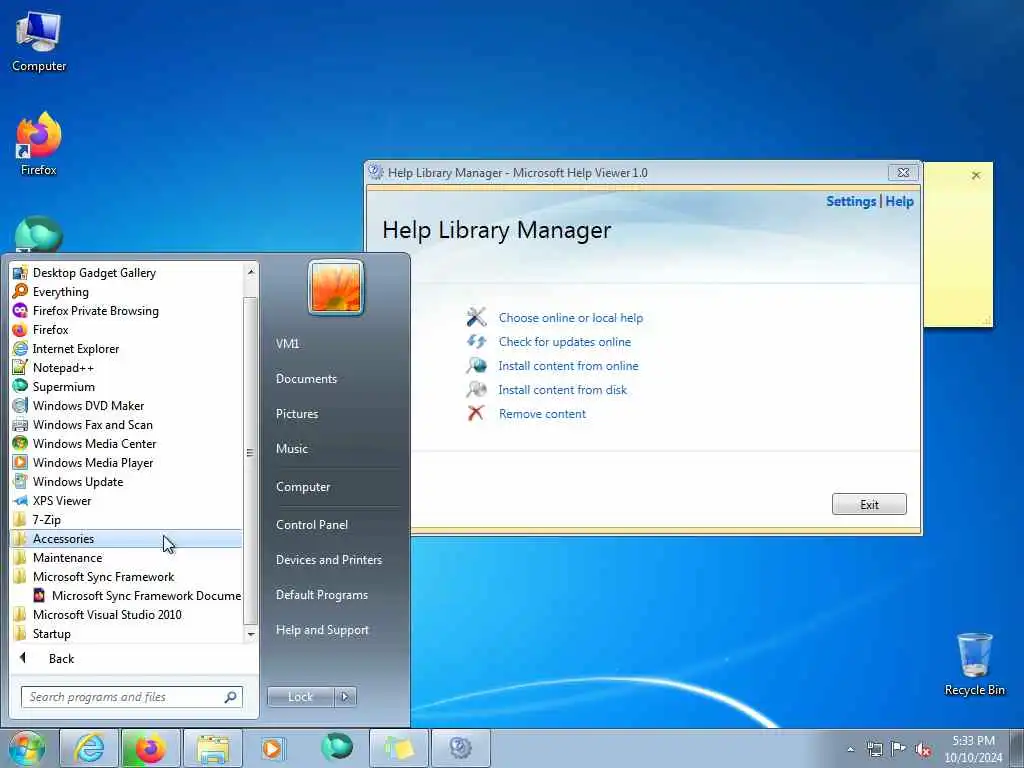The height and width of the screenshot is (768, 1024).
Task: Click Install content from online
Action: [x=568, y=366]
